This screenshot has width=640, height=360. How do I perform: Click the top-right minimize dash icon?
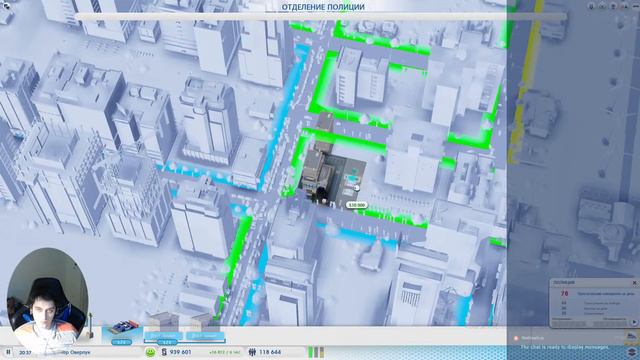(x=636, y=7)
